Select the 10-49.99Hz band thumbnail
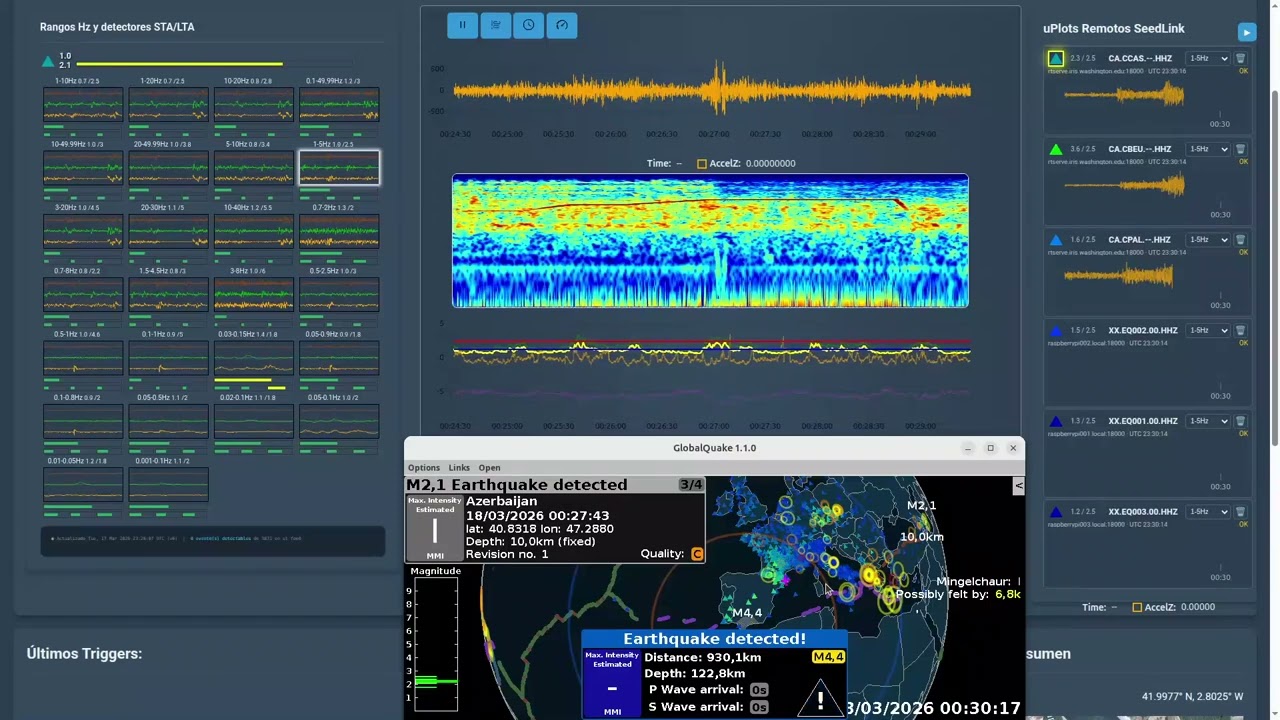The image size is (1280, 720). [83, 168]
